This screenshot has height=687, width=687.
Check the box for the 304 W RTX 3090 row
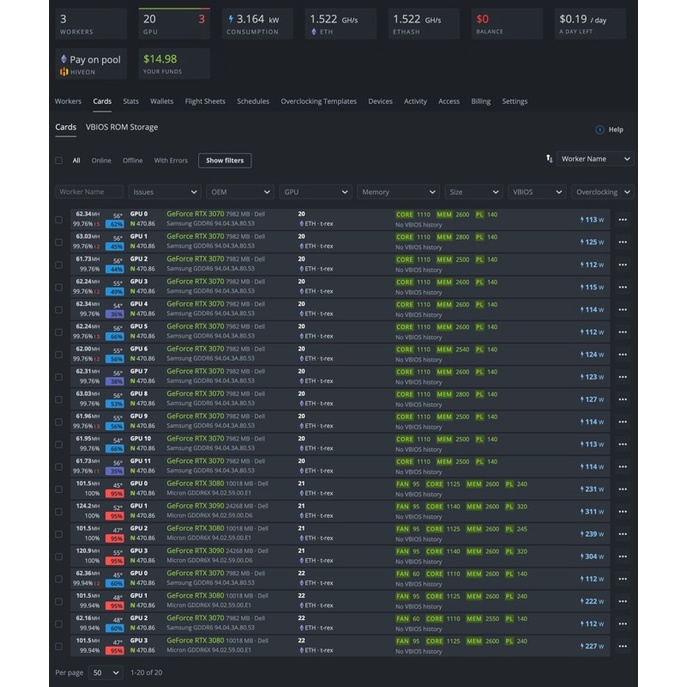coord(59,556)
